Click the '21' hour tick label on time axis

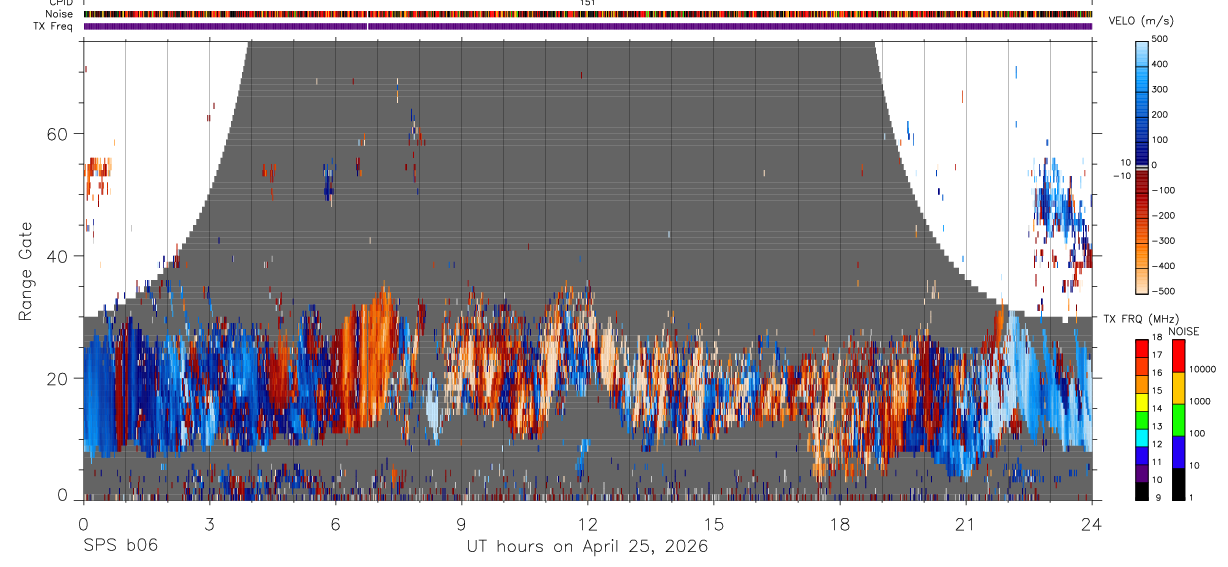[966, 523]
